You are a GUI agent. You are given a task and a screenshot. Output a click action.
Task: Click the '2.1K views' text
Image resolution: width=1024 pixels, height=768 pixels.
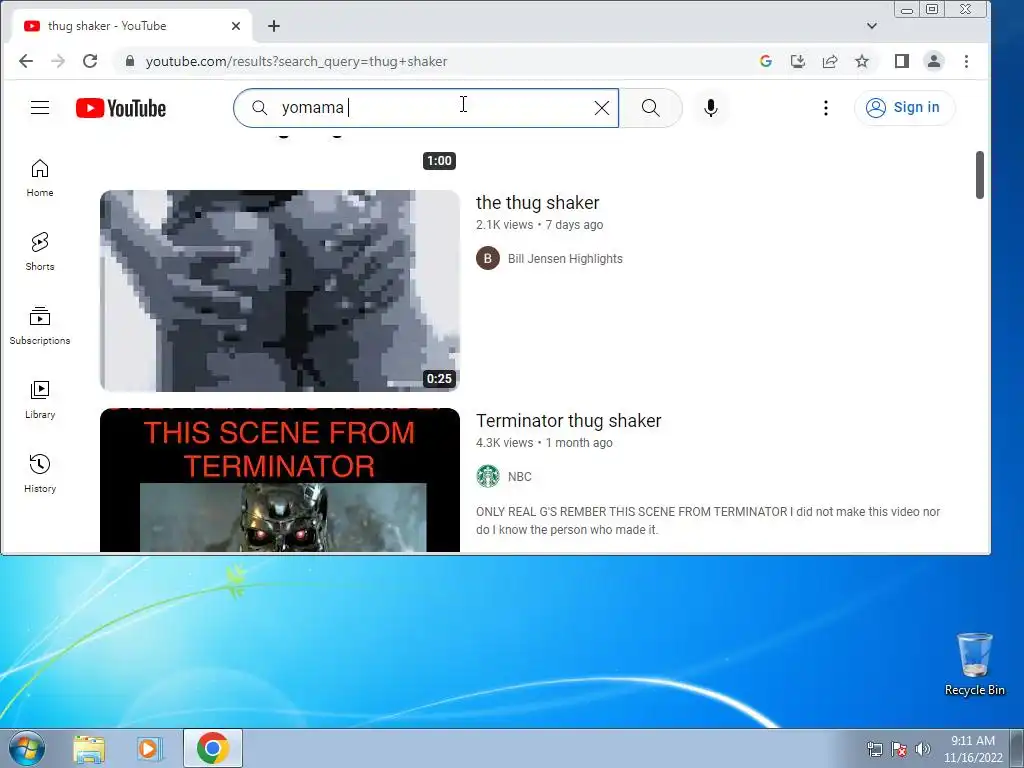504,225
